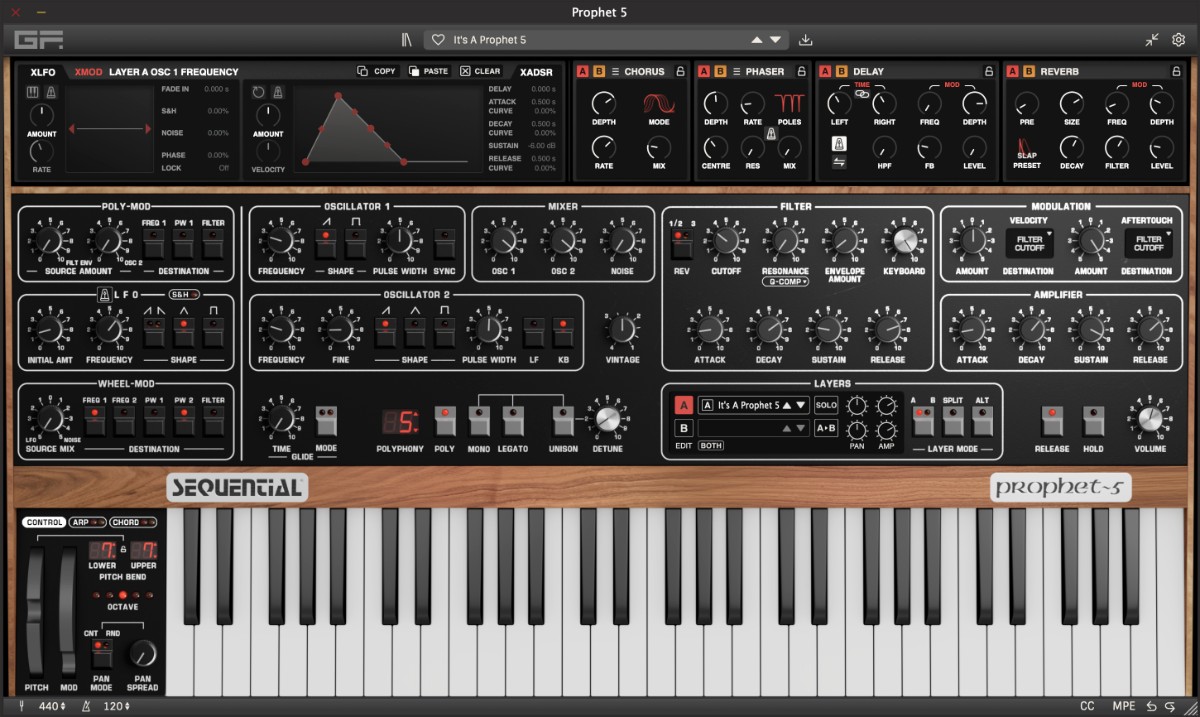Toggle Oscillator 1 Sync switch

click(445, 243)
